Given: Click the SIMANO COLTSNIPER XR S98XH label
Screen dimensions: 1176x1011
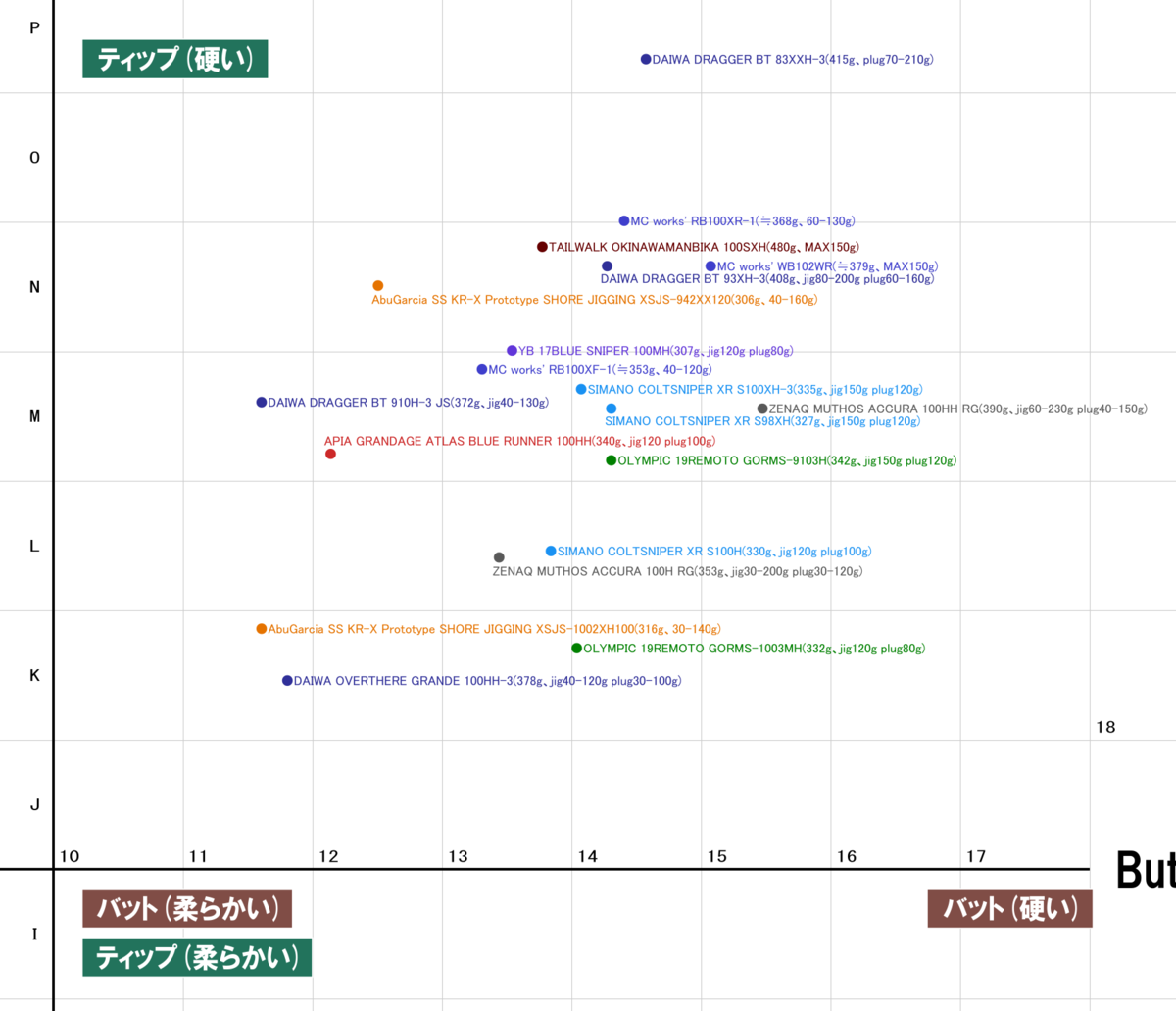Looking at the screenshot, I should tap(762, 421).
